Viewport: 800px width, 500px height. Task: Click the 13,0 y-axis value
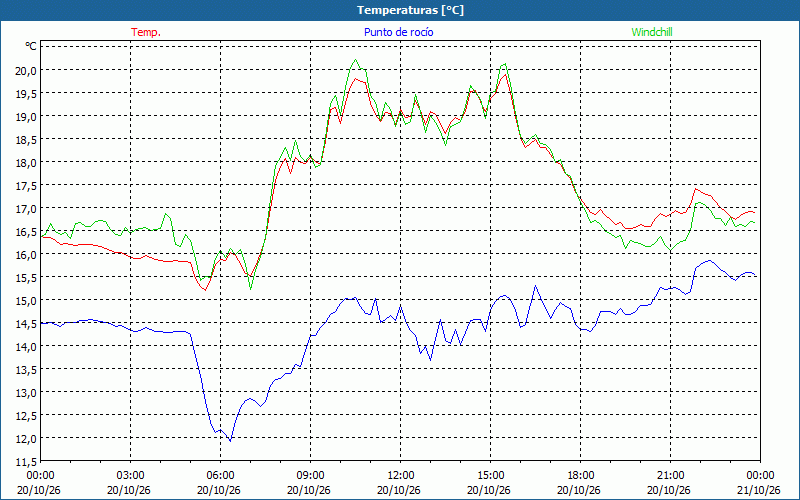(27, 392)
